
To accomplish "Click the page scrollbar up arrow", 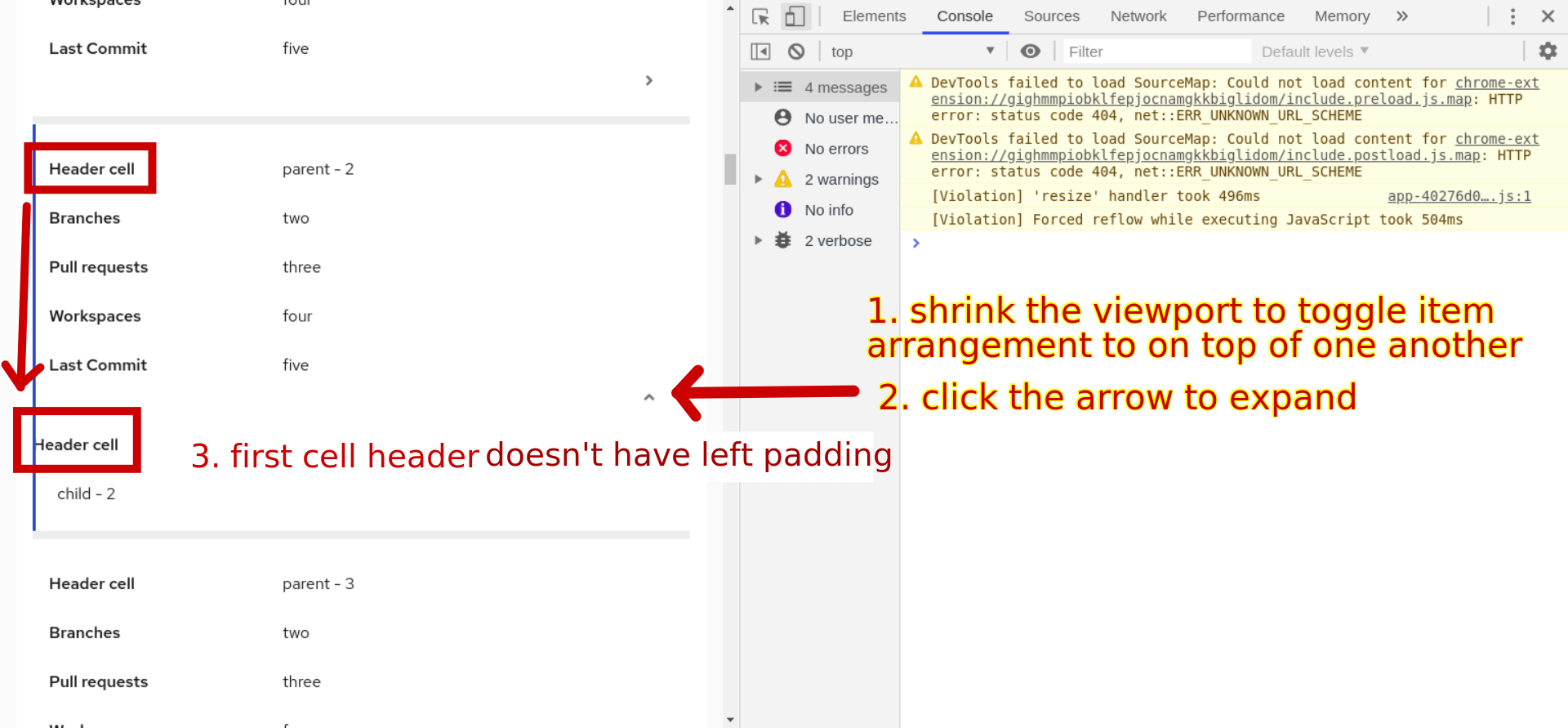I will click(x=730, y=8).
